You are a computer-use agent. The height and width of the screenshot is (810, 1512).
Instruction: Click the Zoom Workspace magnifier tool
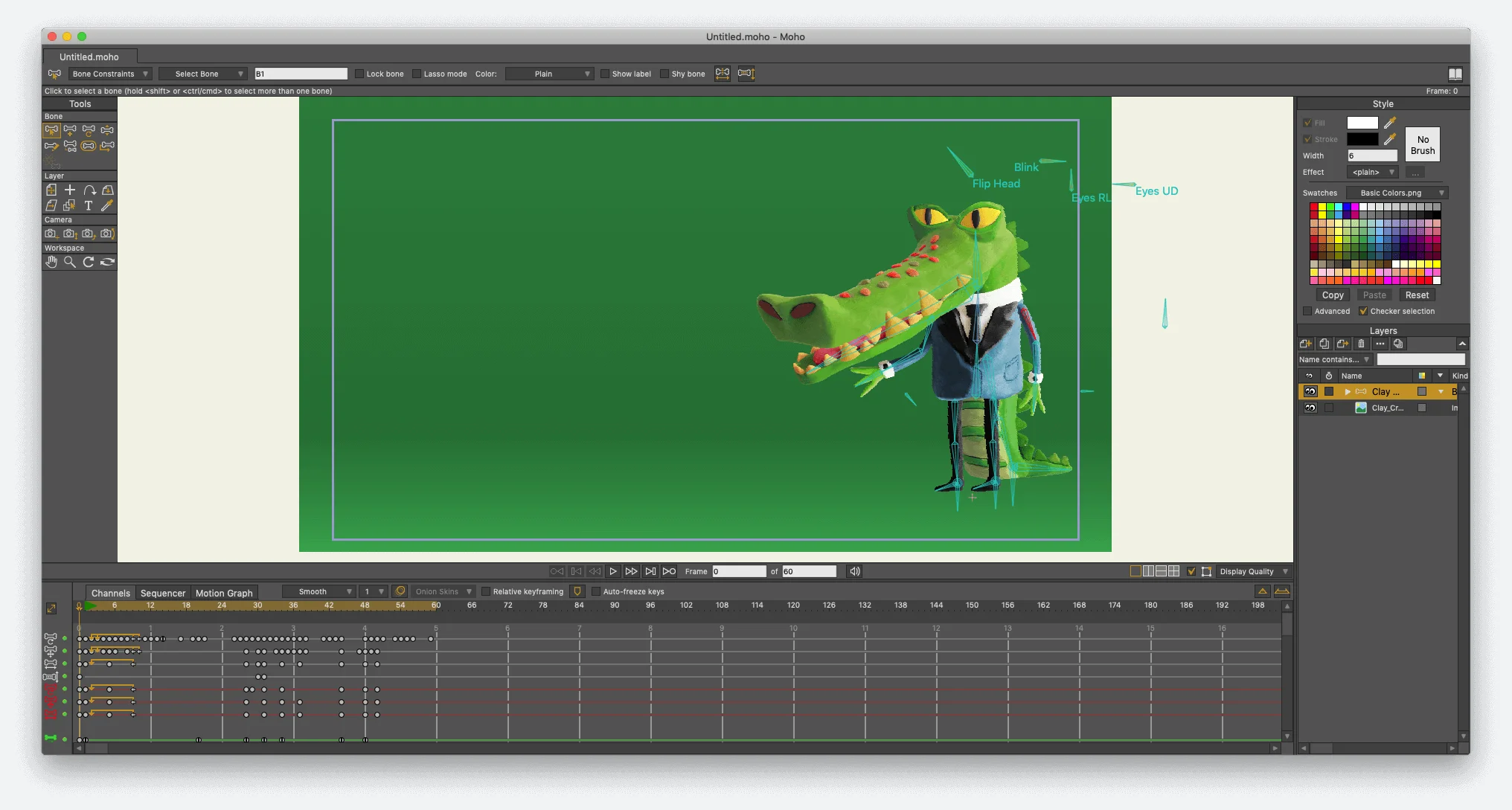tap(69, 262)
